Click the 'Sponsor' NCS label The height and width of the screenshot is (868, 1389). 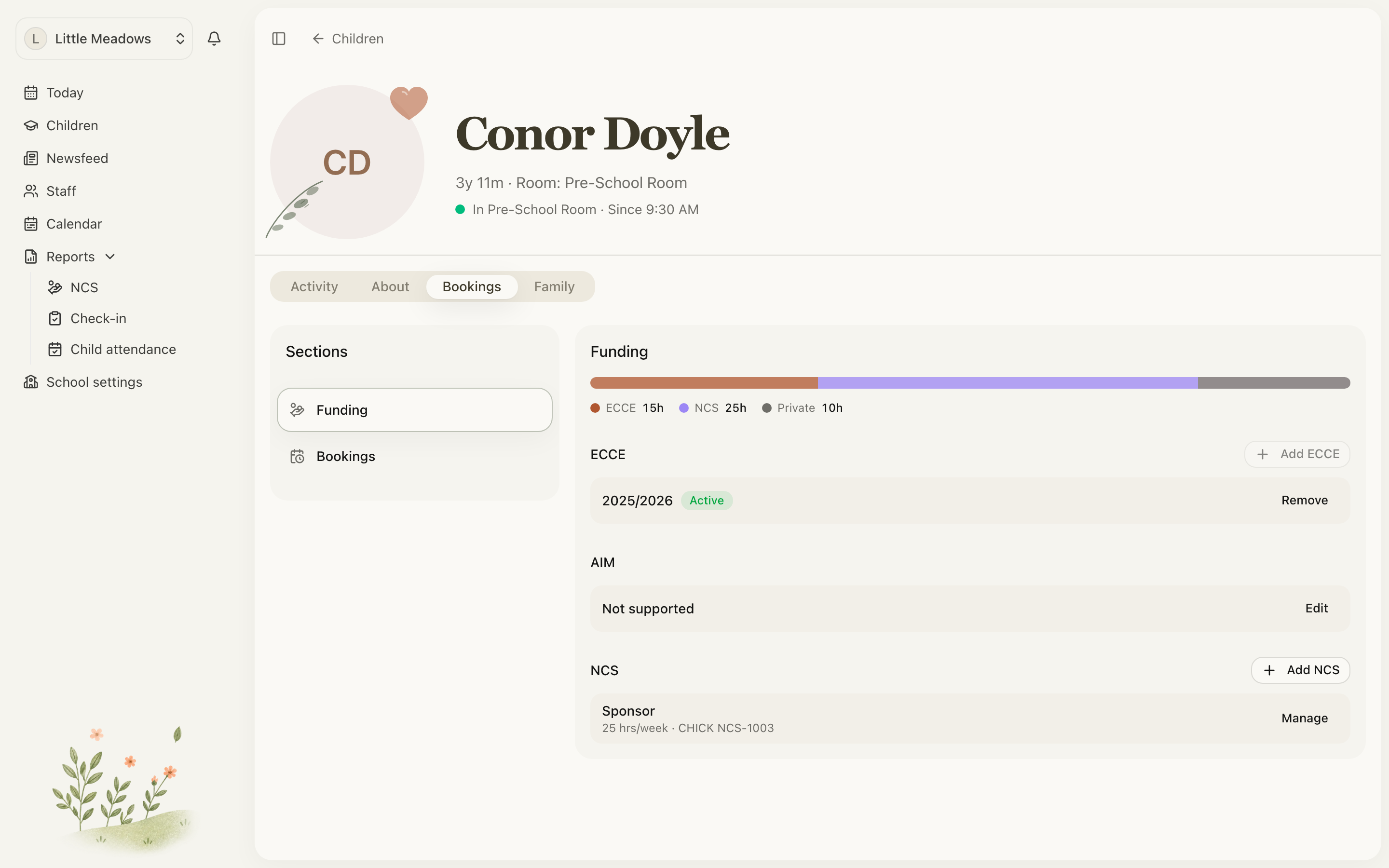pos(628,711)
